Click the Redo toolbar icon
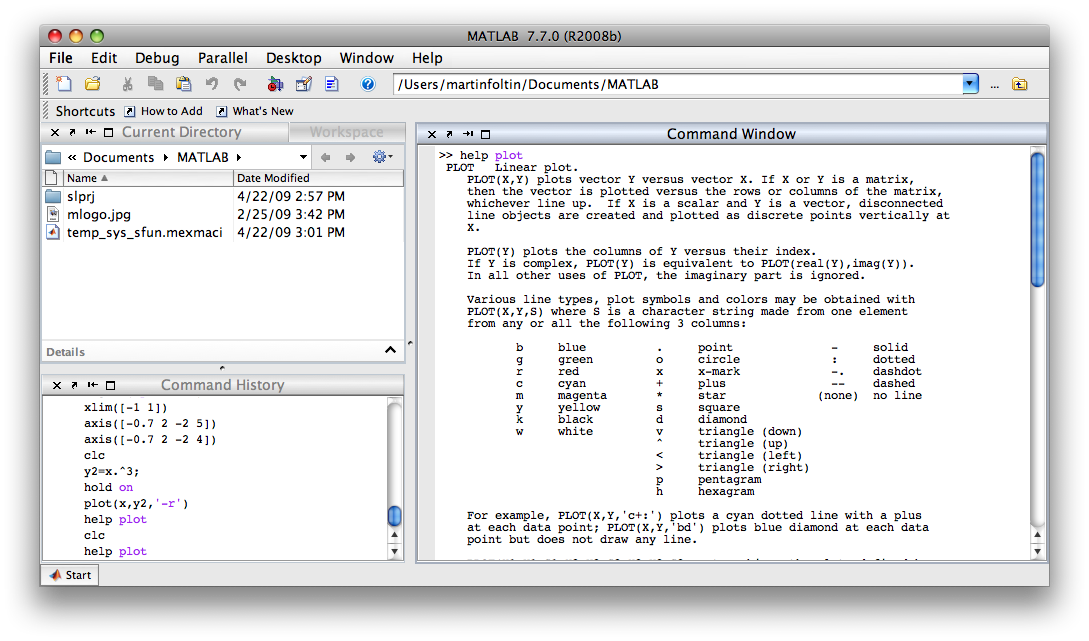The height and width of the screenshot is (641, 1089). click(x=240, y=84)
